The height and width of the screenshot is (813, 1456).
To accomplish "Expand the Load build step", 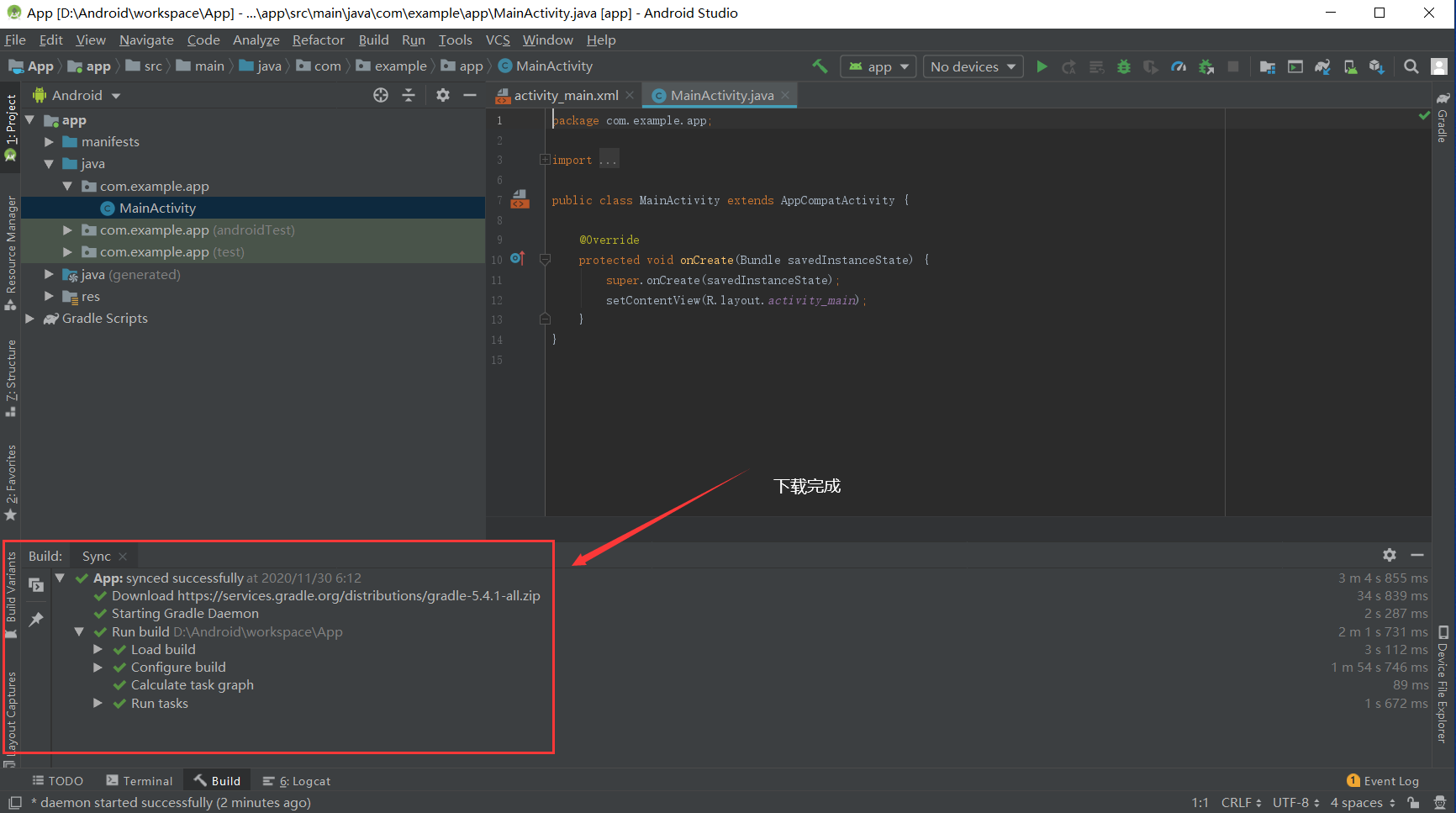I will pyautogui.click(x=98, y=649).
